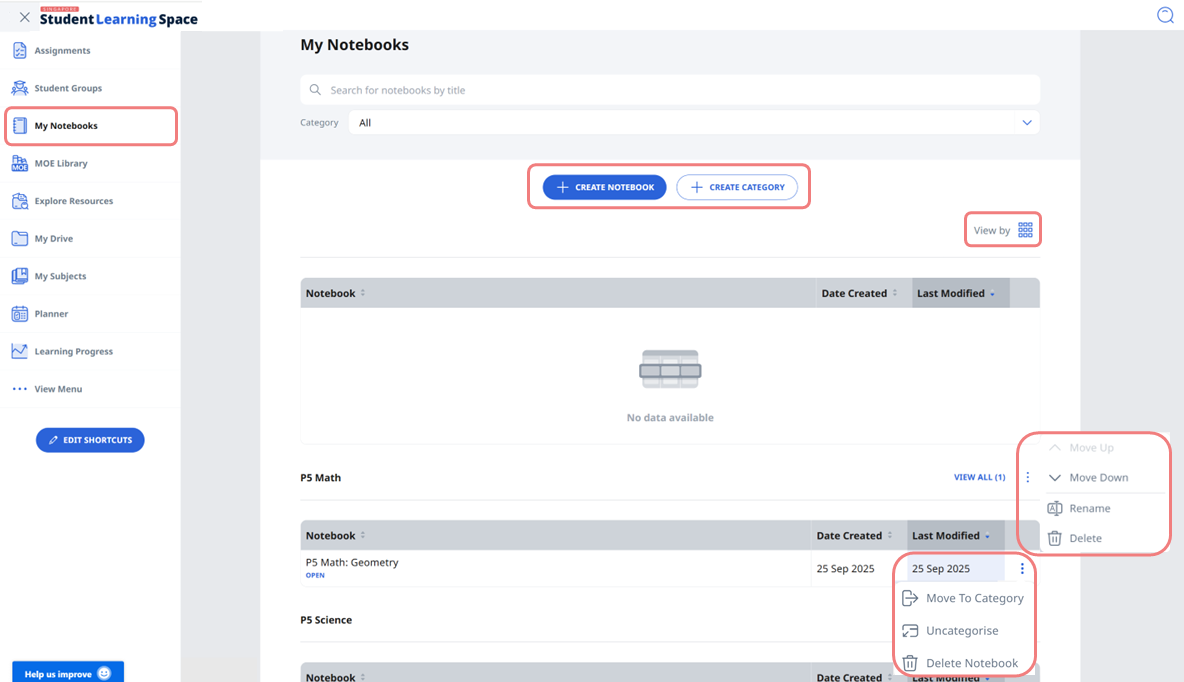Image resolution: width=1184 pixels, height=682 pixels.
Task: Close the sidebar with the X icon
Action: tap(24, 17)
